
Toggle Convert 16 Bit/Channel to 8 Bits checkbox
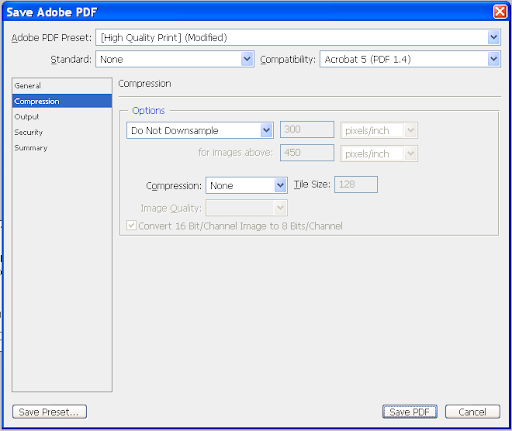[x=131, y=225]
